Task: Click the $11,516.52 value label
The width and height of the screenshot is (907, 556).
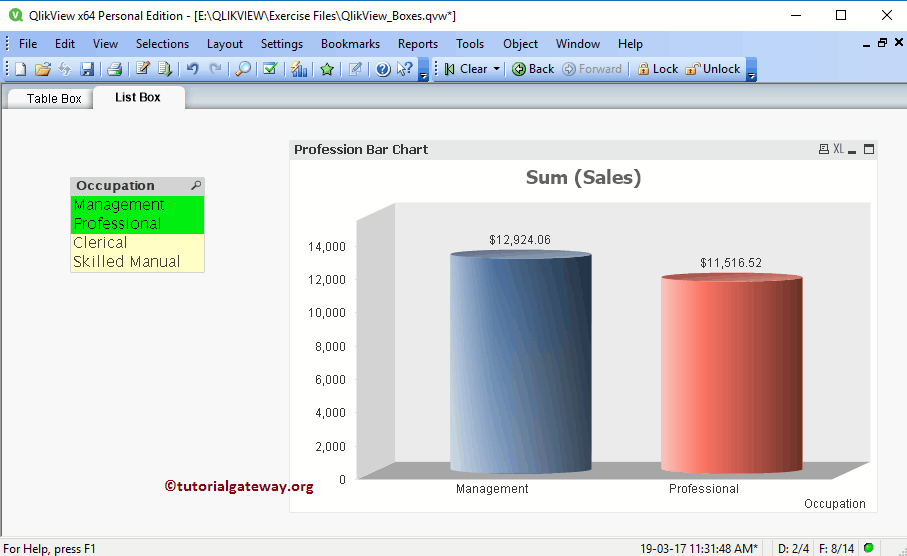Action: (x=731, y=263)
